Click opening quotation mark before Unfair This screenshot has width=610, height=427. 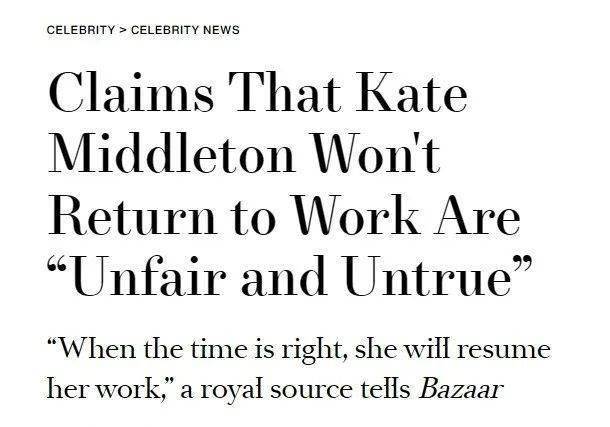pos(58,265)
